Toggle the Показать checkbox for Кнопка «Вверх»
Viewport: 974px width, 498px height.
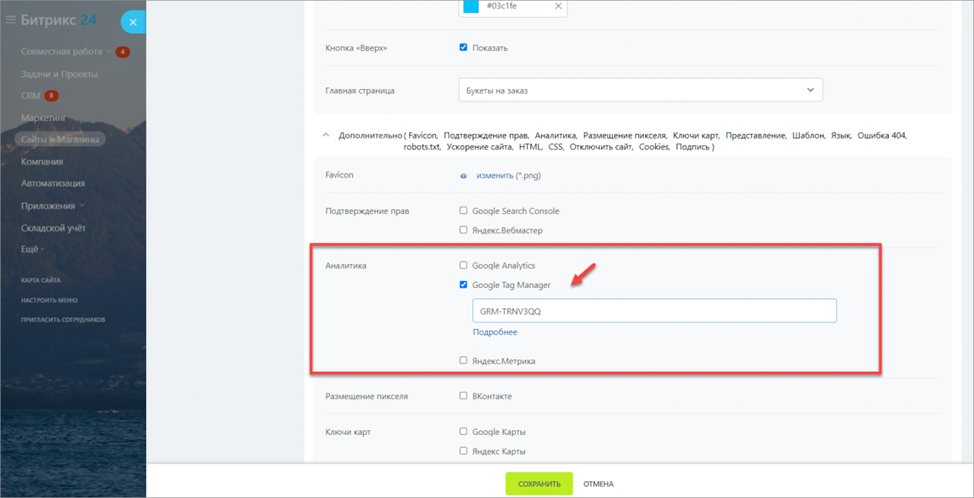pyautogui.click(x=463, y=47)
